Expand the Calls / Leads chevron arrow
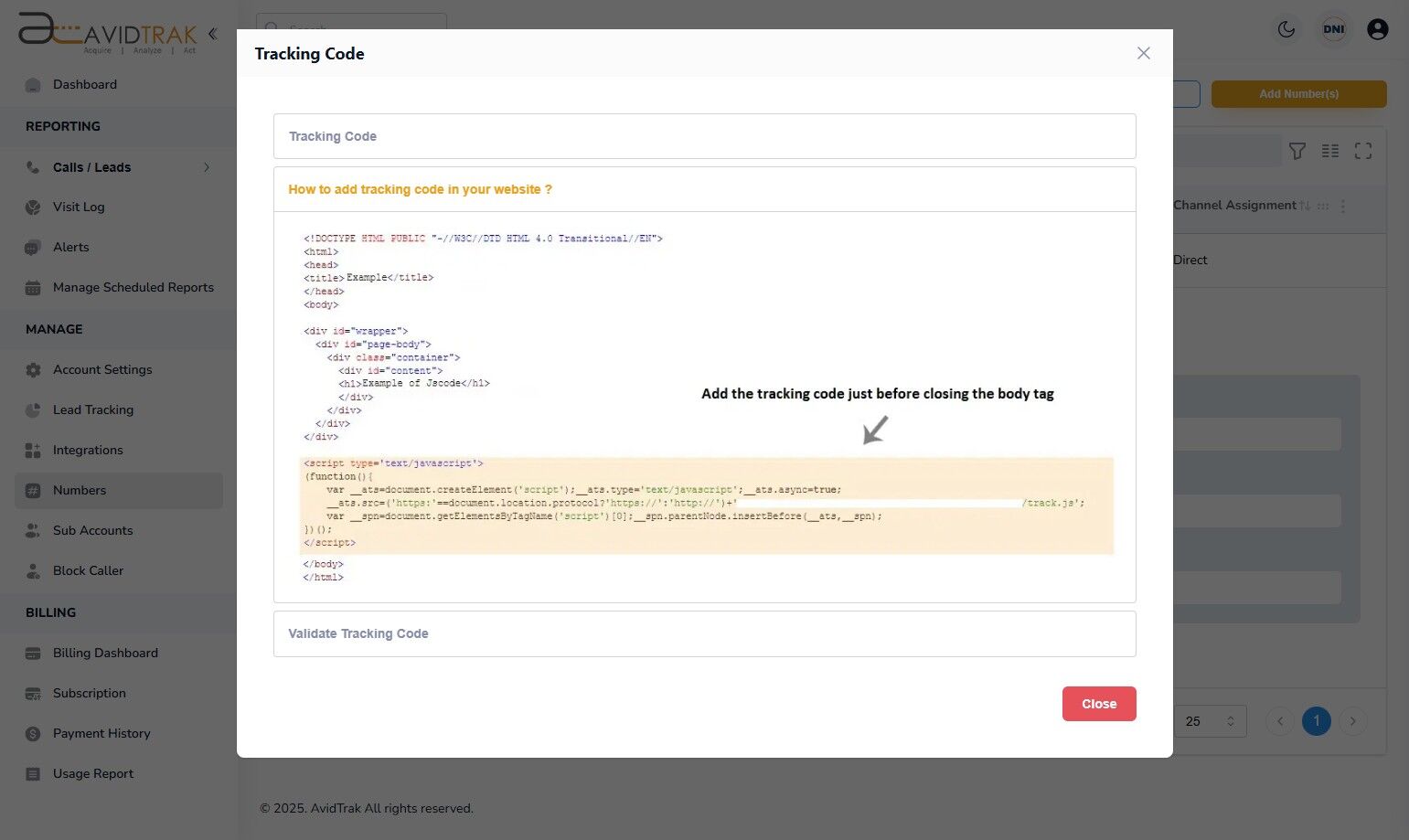Image resolution: width=1409 pixels, height=840 pixels. (x=207, y=167)
